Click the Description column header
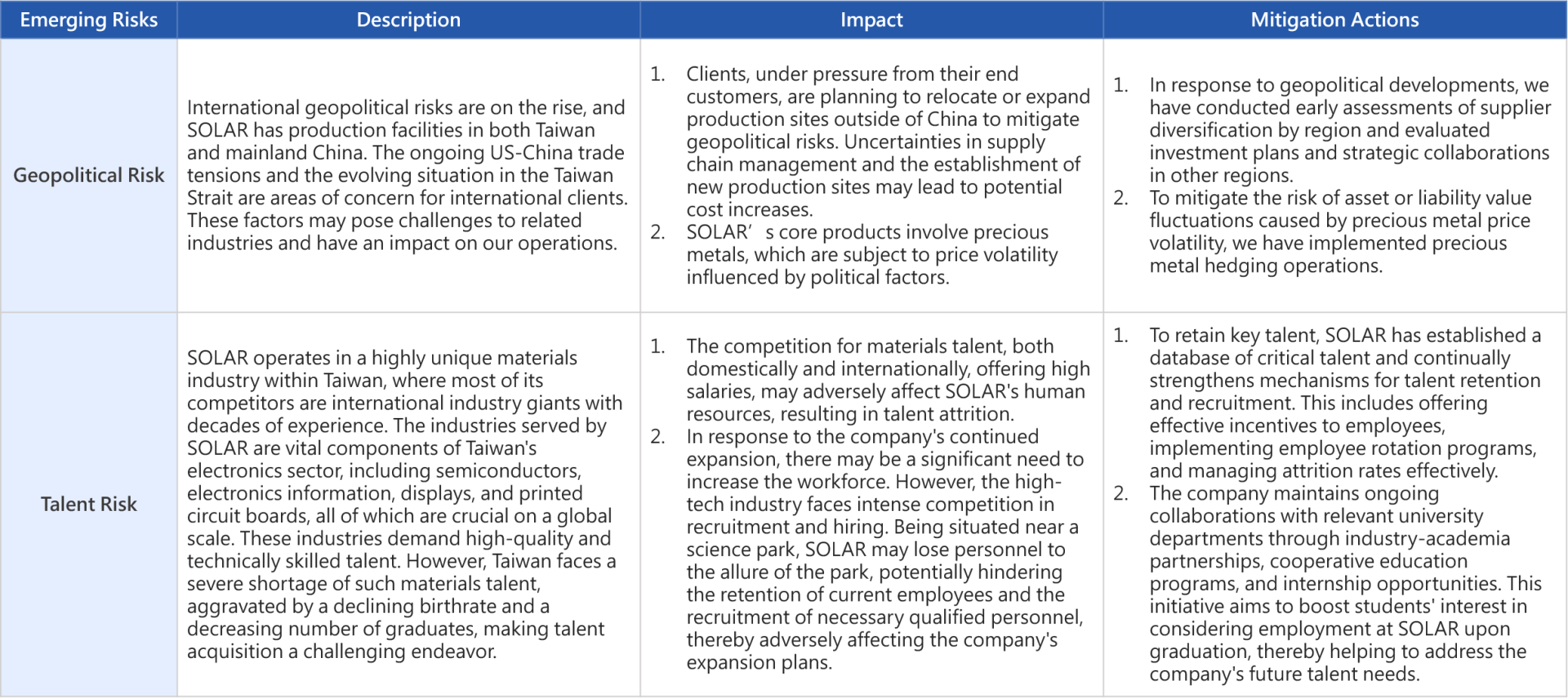The height and width of the screenshot is (698, 1568). pos(408,20)
